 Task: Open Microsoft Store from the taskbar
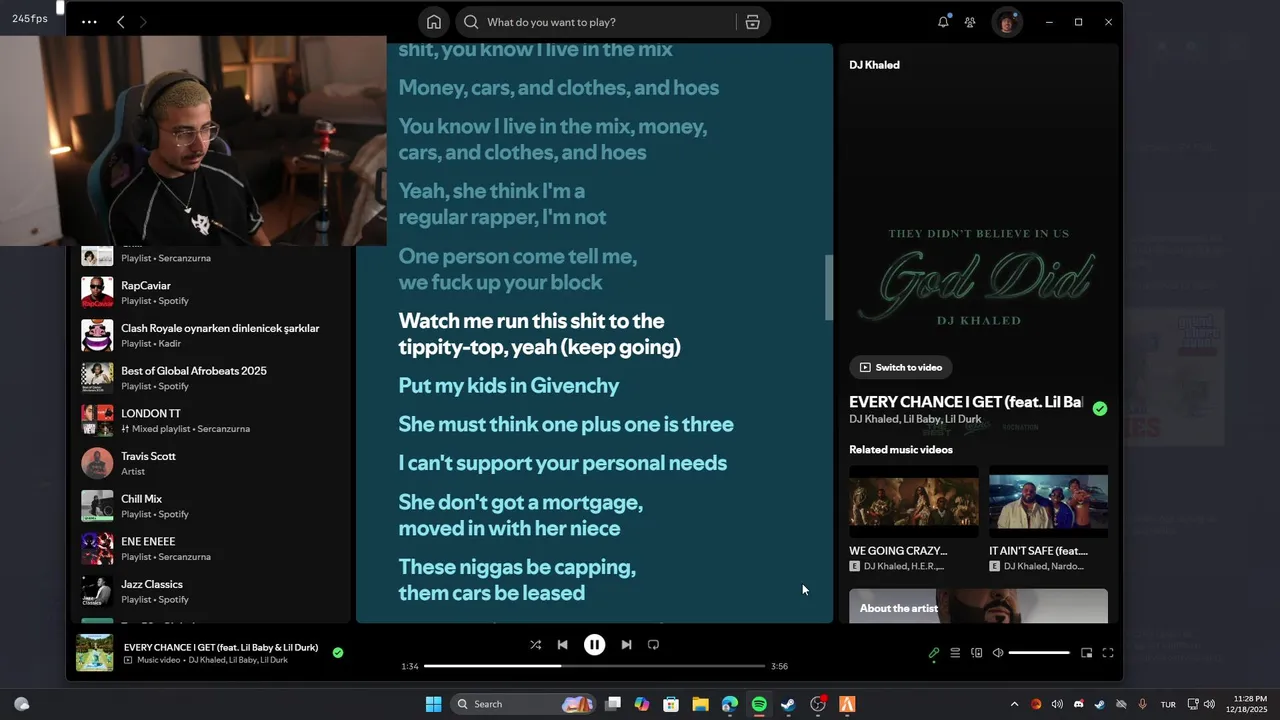(671, 704)
